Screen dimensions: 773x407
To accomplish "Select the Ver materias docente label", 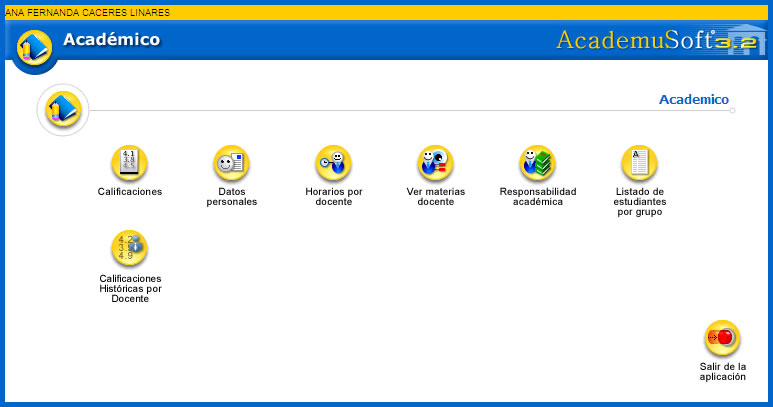I will 436,197.
